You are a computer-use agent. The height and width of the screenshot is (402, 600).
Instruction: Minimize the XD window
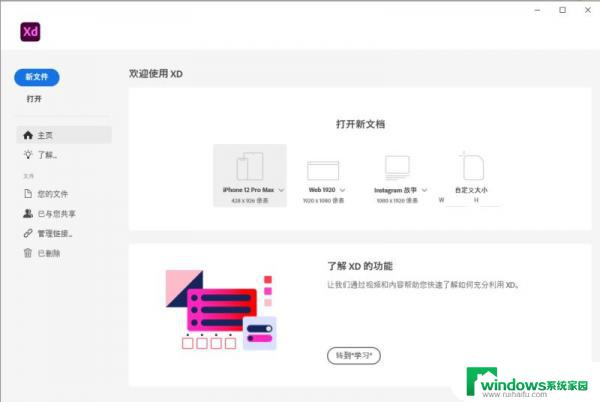coord(538,10)
